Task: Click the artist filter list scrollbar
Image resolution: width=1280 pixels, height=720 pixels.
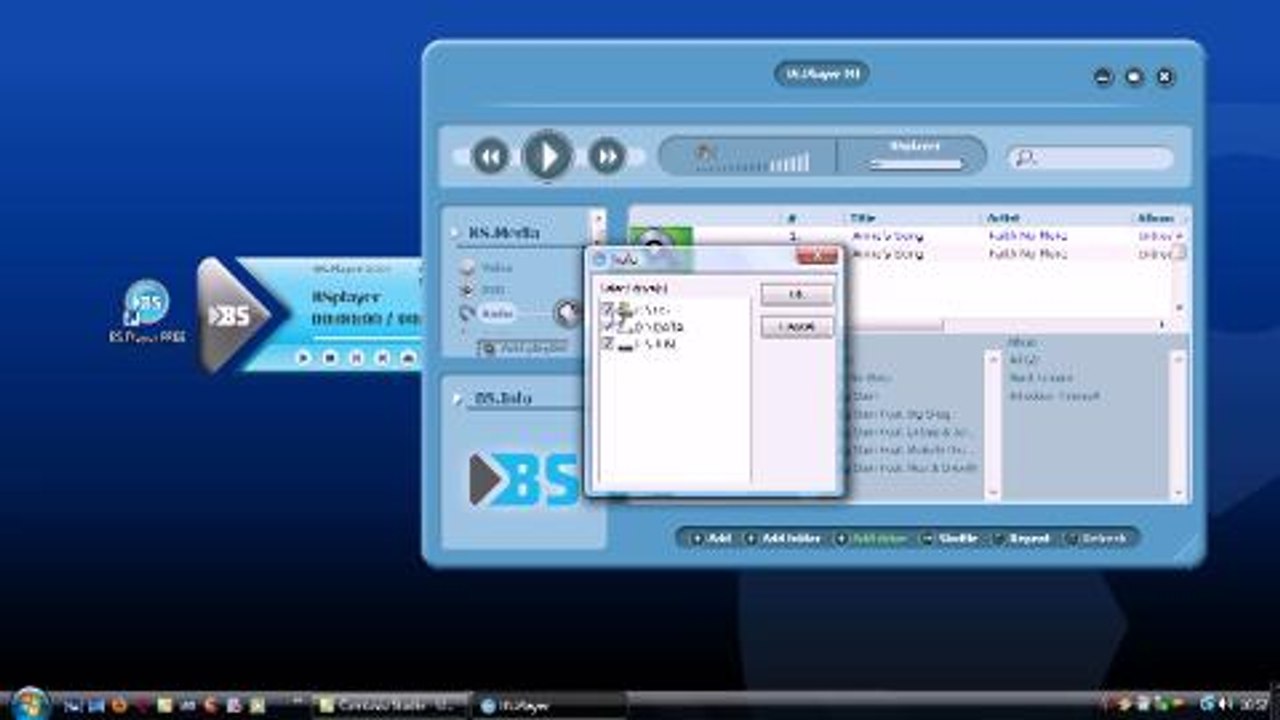Action: tap(992, 424)
